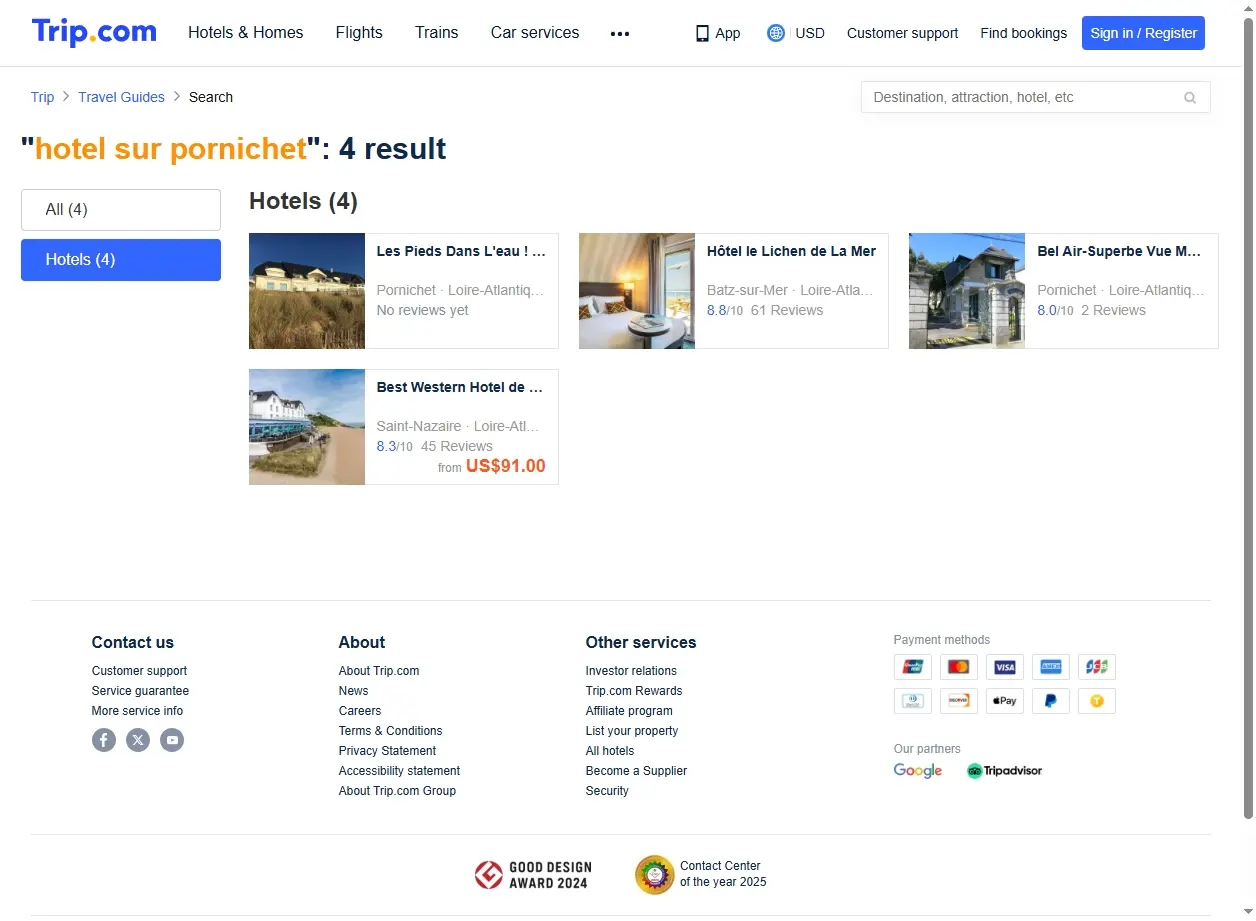Open Customer support in header

[x=902, y=33]
